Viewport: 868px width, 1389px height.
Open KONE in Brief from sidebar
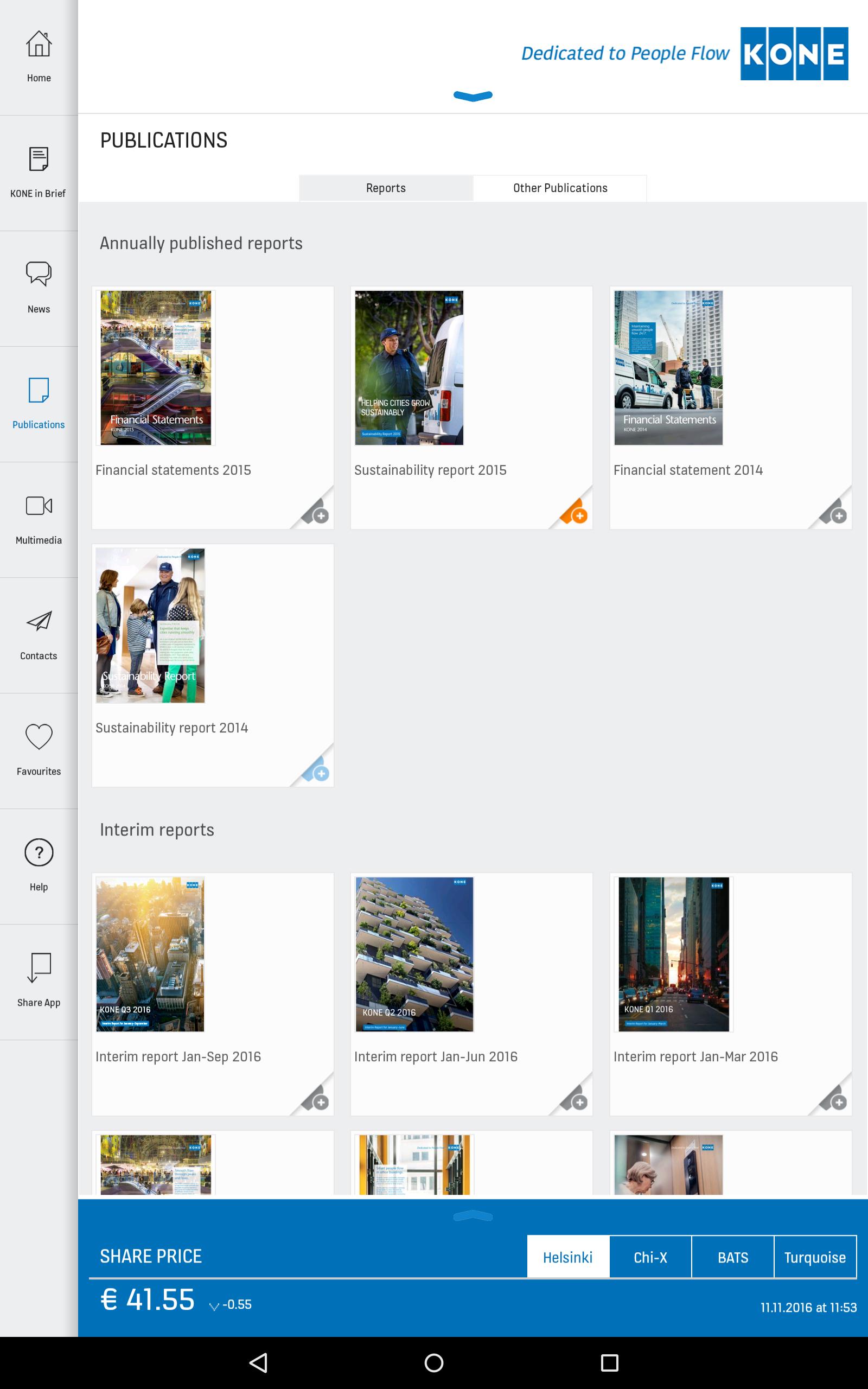click(39, 173)
